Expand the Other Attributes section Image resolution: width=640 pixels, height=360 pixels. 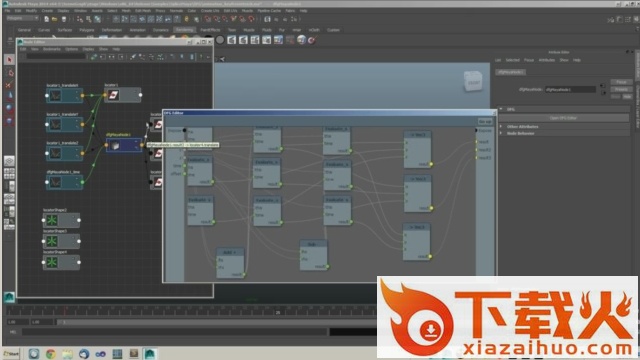pos(522,127)
